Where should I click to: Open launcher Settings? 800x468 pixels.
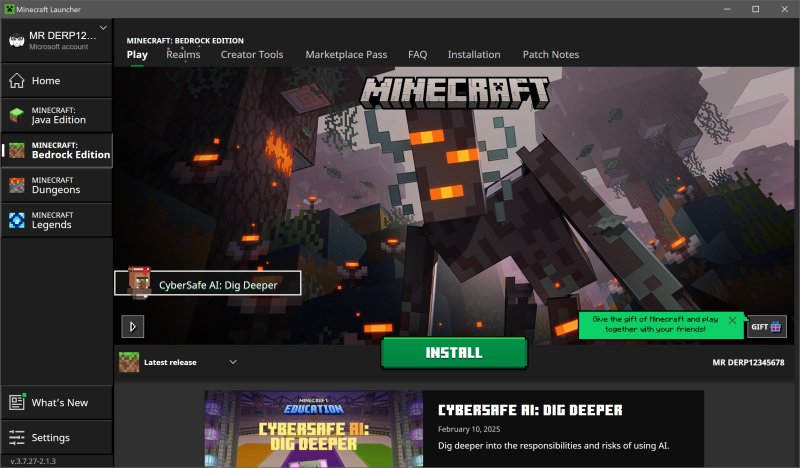(x=57, y=437)
